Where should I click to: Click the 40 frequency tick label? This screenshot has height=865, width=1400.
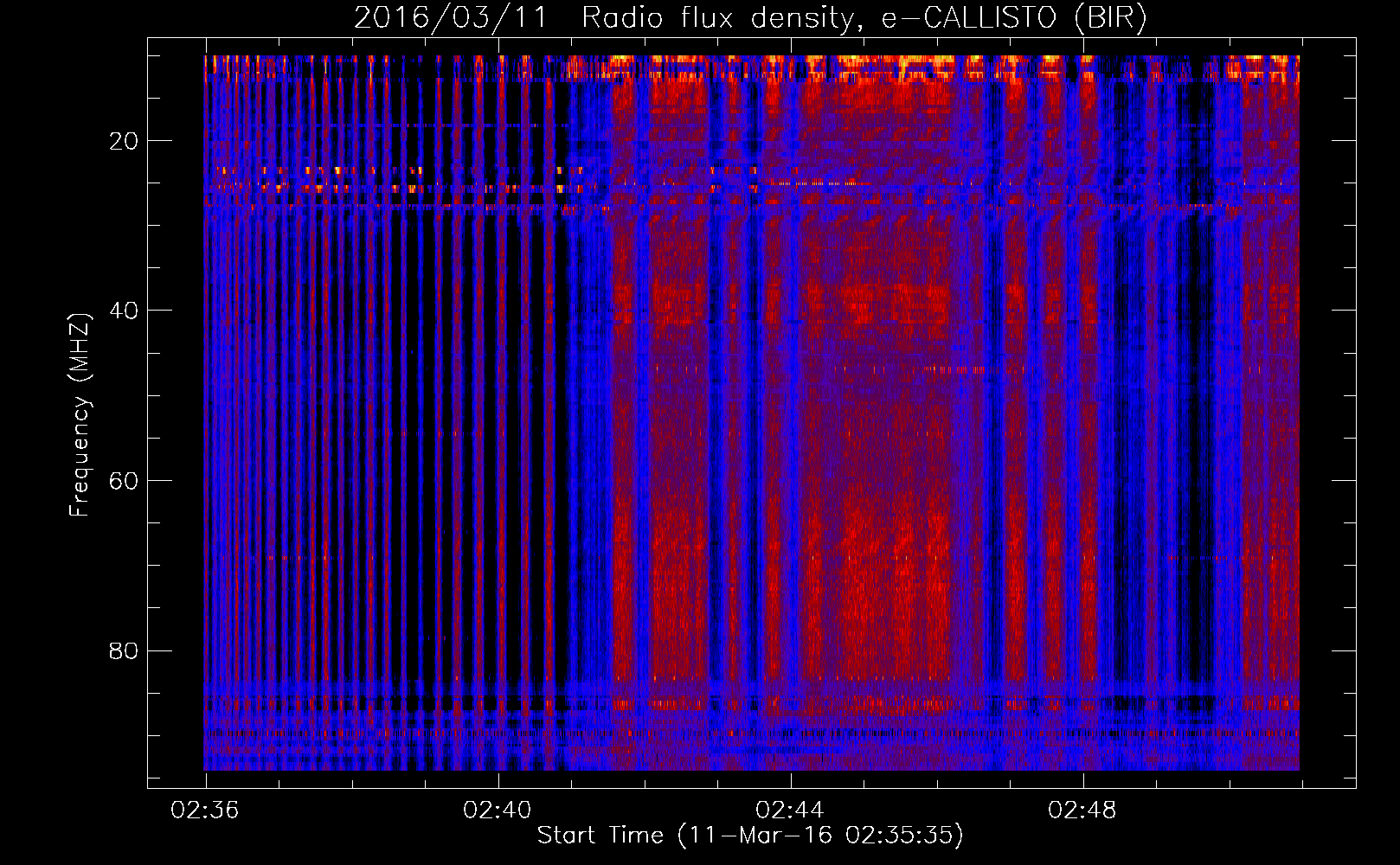[x=124, y=311]
